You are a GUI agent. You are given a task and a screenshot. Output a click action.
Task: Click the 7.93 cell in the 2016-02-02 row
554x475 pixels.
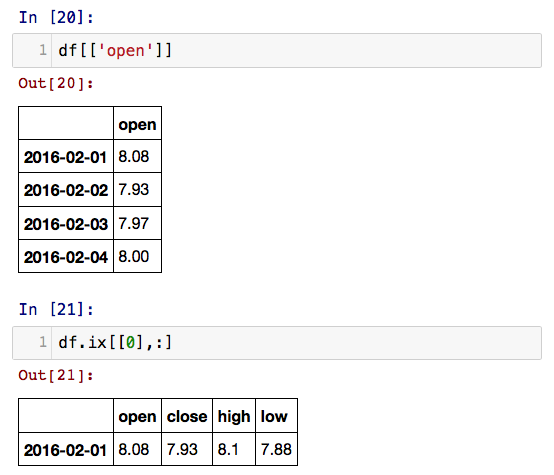137,190
